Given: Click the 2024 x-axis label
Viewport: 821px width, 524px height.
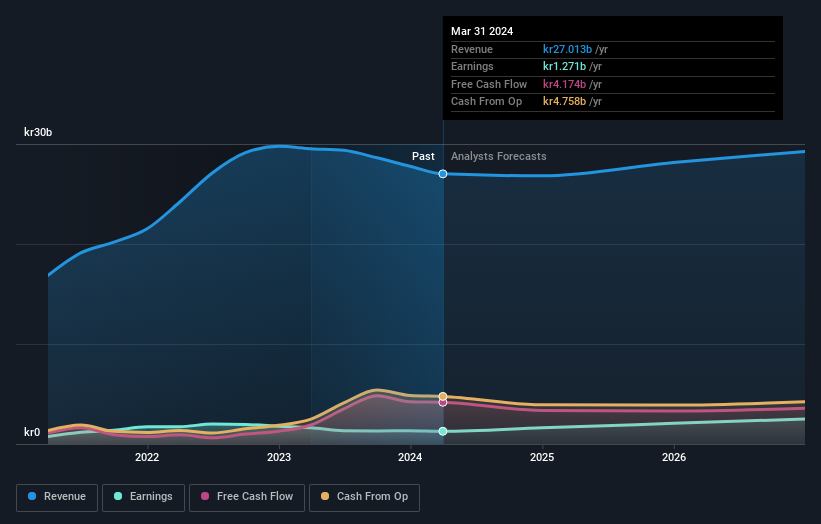Looking at the screenshot, I should 410,458.
